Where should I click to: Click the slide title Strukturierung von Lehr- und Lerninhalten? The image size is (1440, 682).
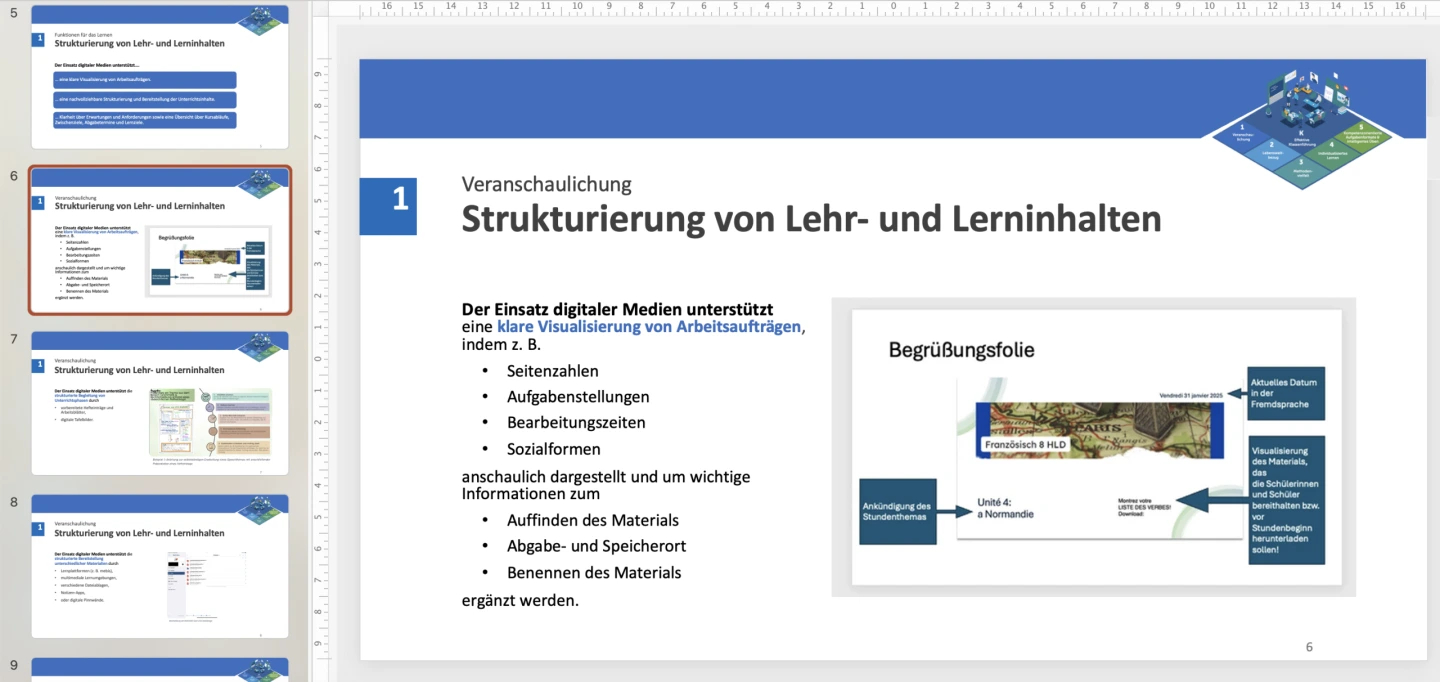(811, 219)
